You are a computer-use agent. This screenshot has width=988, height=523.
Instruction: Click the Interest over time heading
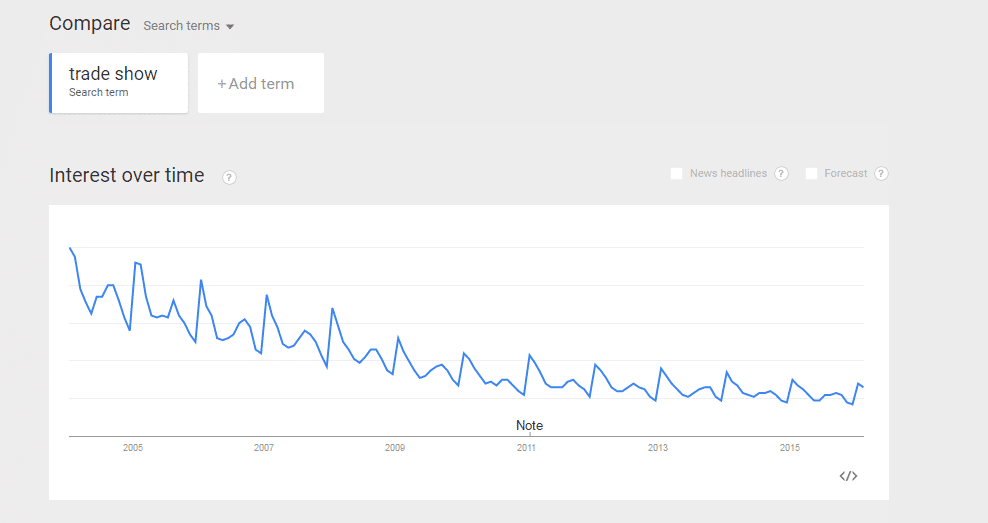(x=127, y=175)
